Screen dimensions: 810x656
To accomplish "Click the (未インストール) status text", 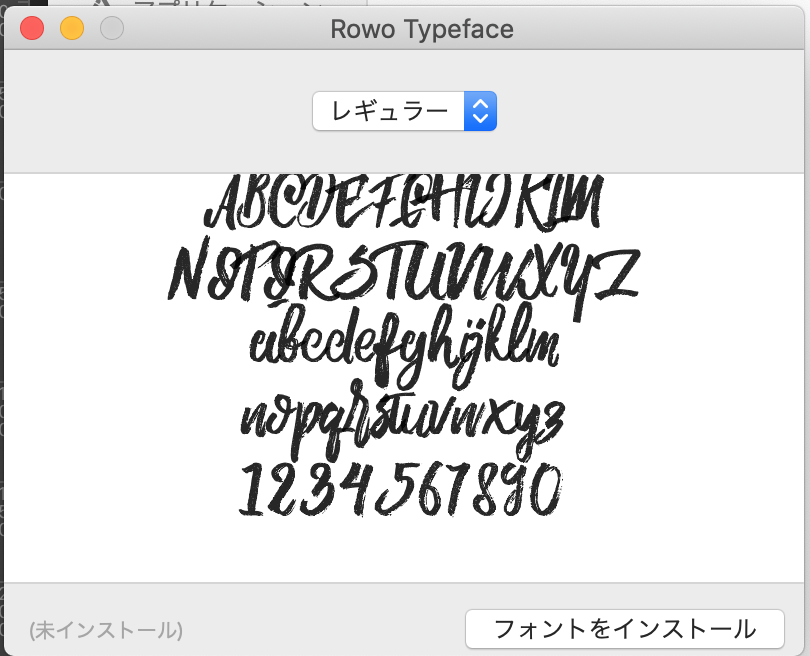I will click(x=106, y=630).
